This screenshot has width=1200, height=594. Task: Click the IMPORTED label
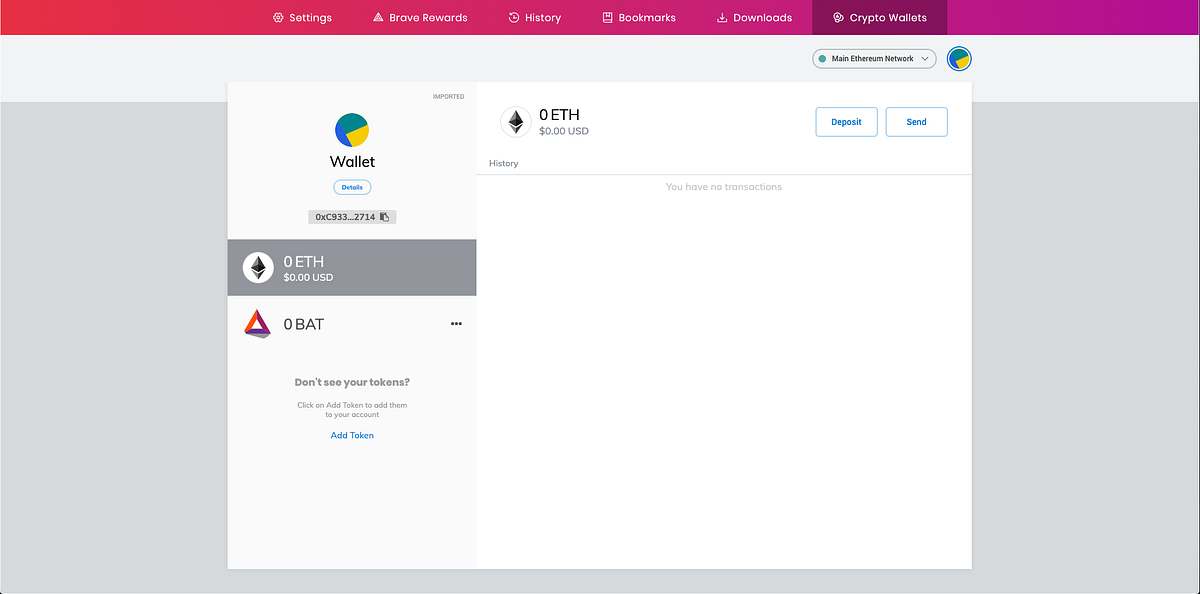click(448, 97)
